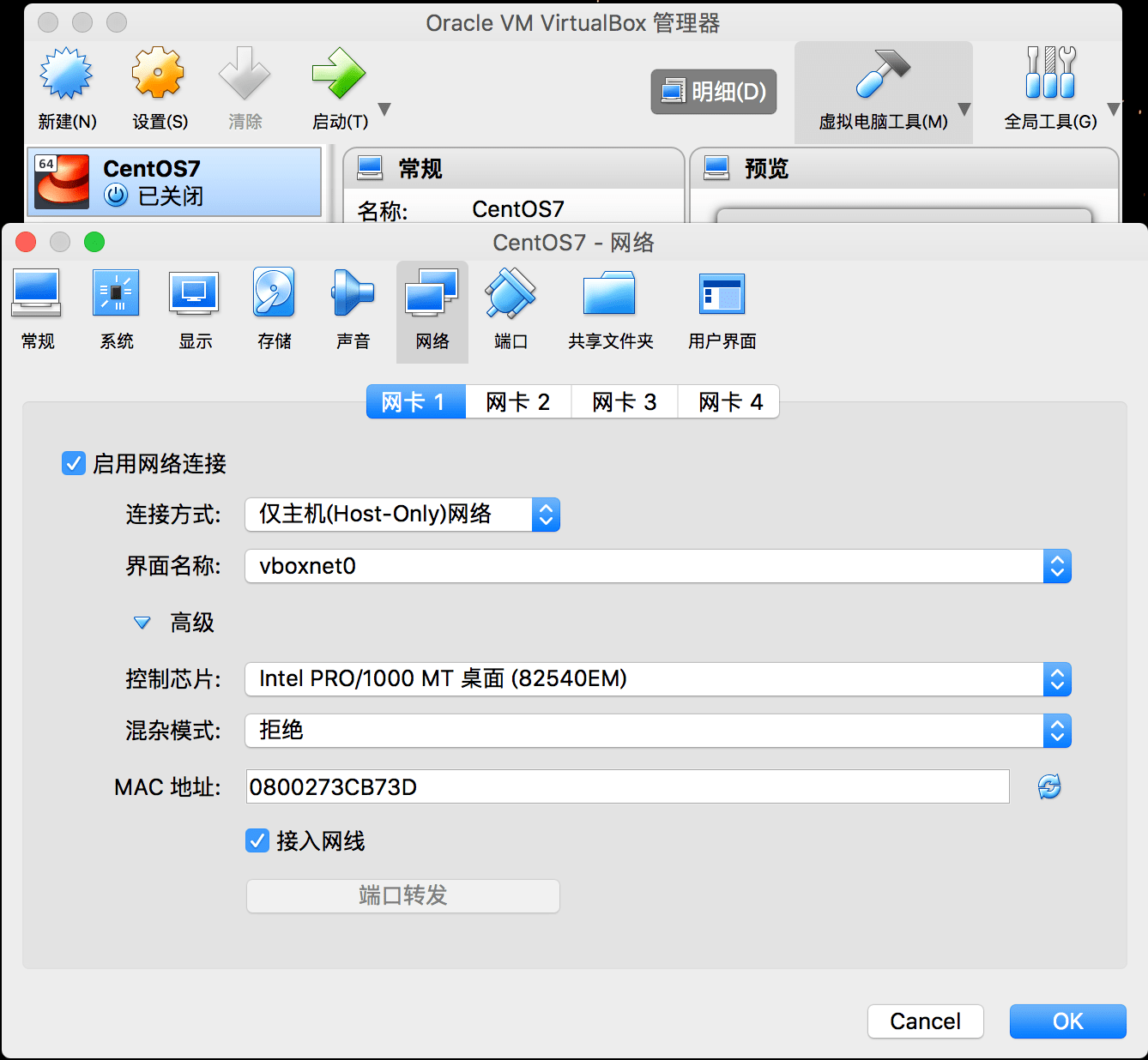
Task: Expand the 全局工具(G) dropdown arrow
Action: (x=1114, y=109)
